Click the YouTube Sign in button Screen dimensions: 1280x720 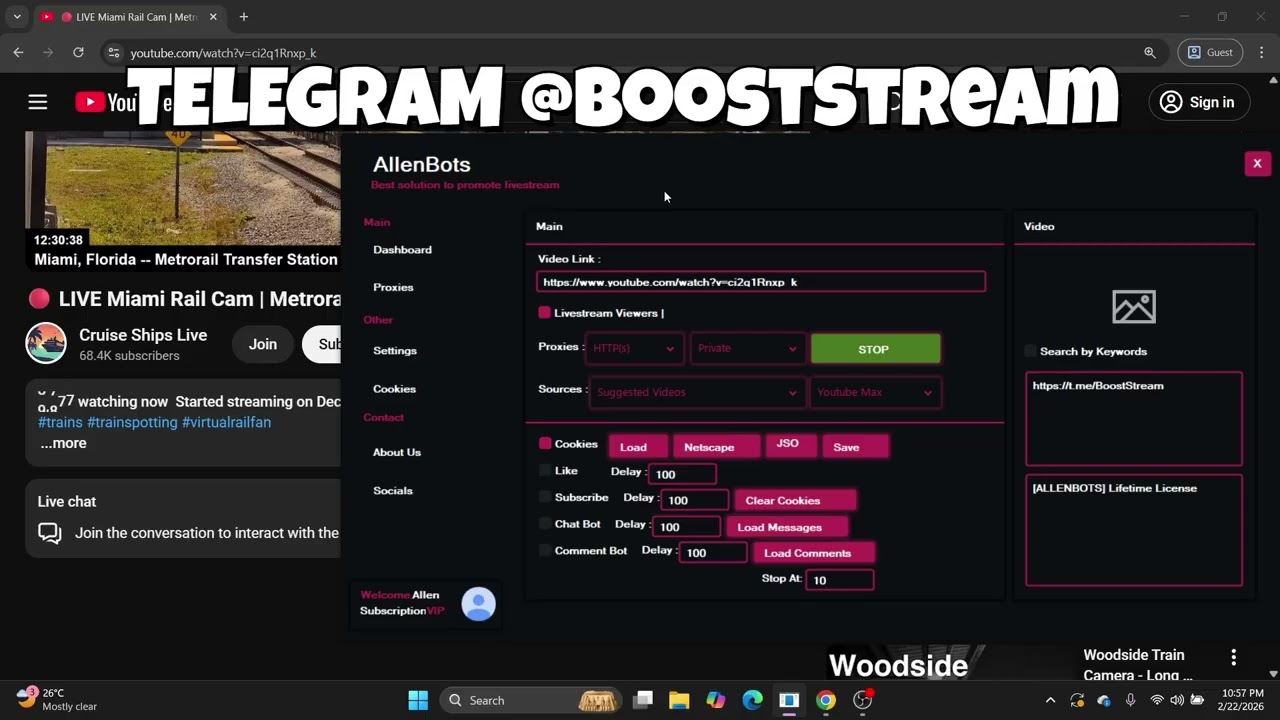tap(1197, 102)
